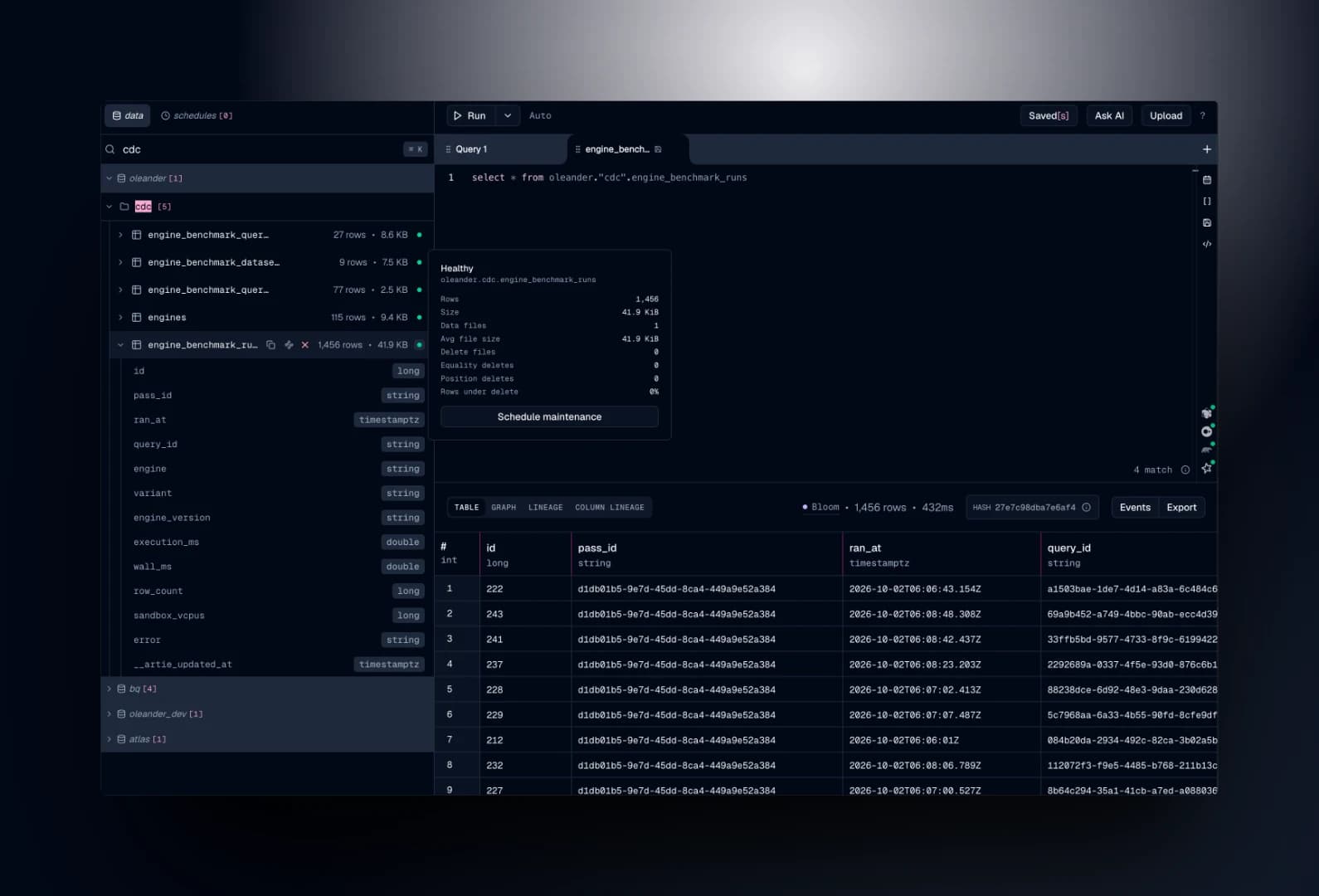
Task: Click the red X icon on engine_benchmark_runs row
Action: 305,345
